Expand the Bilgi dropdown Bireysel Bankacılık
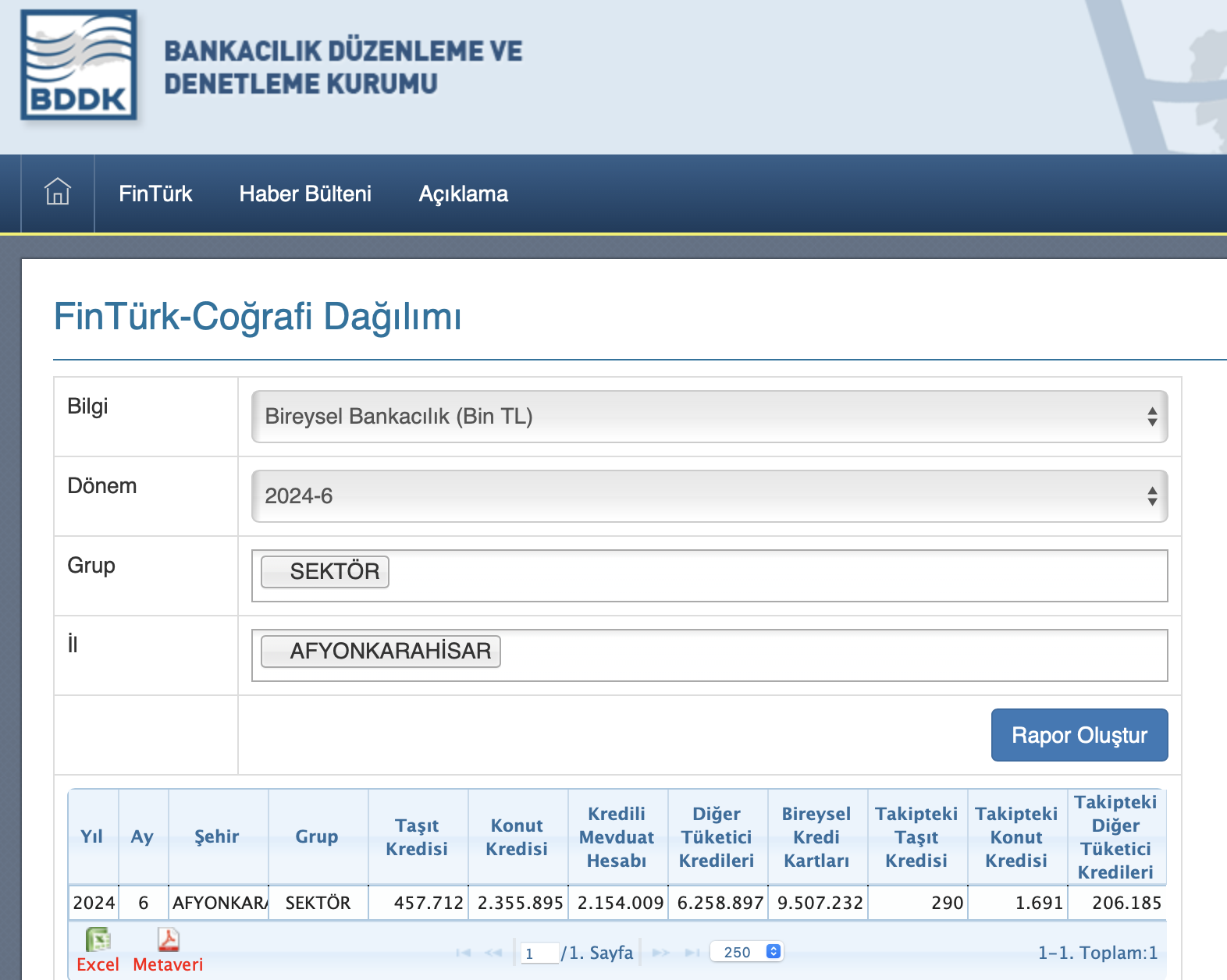This screenshot has width=1227, height=980. 710,417
